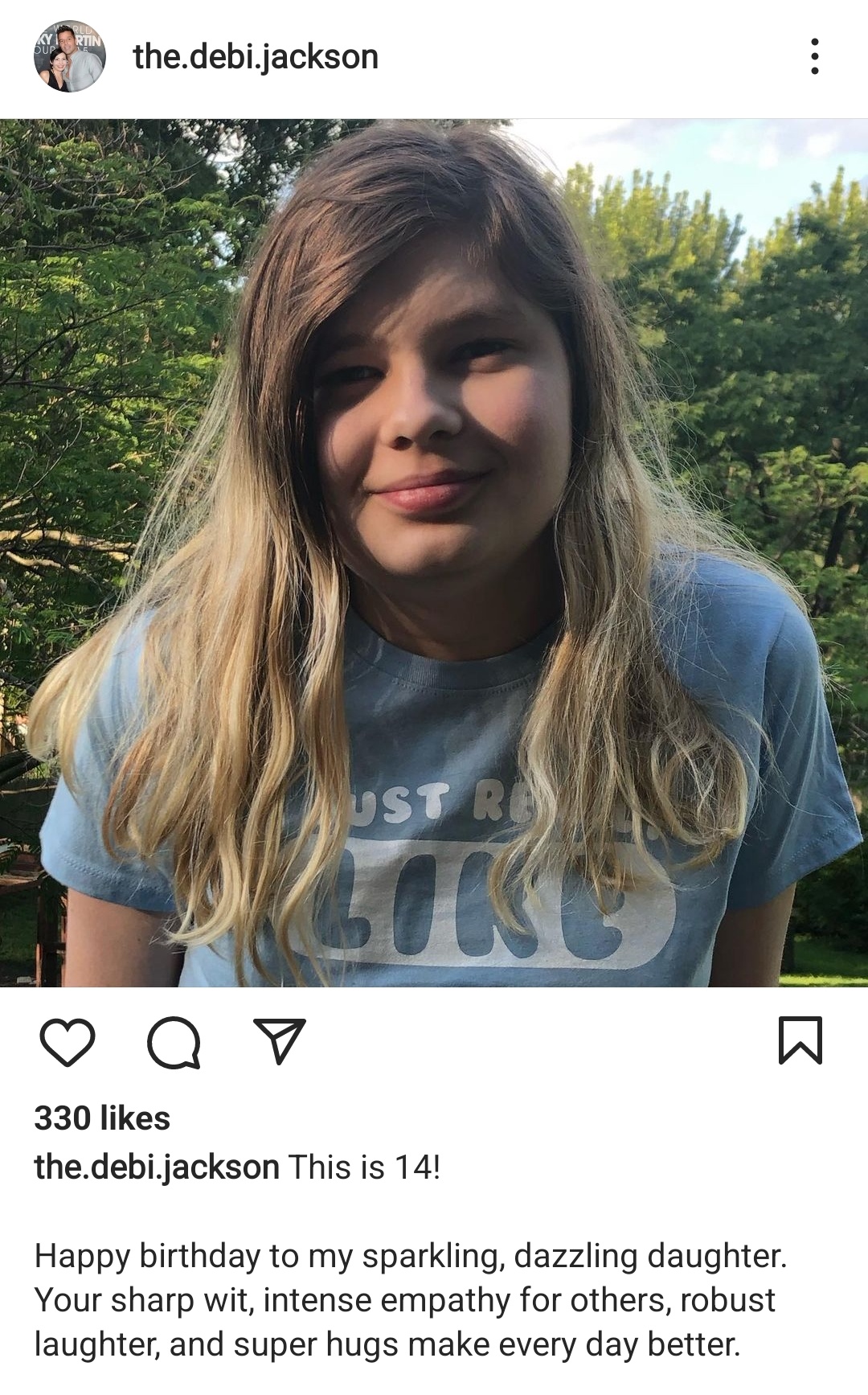Click the post photo
The height and width of the screenshot is (1395, 868).
[x=434, y=553]
